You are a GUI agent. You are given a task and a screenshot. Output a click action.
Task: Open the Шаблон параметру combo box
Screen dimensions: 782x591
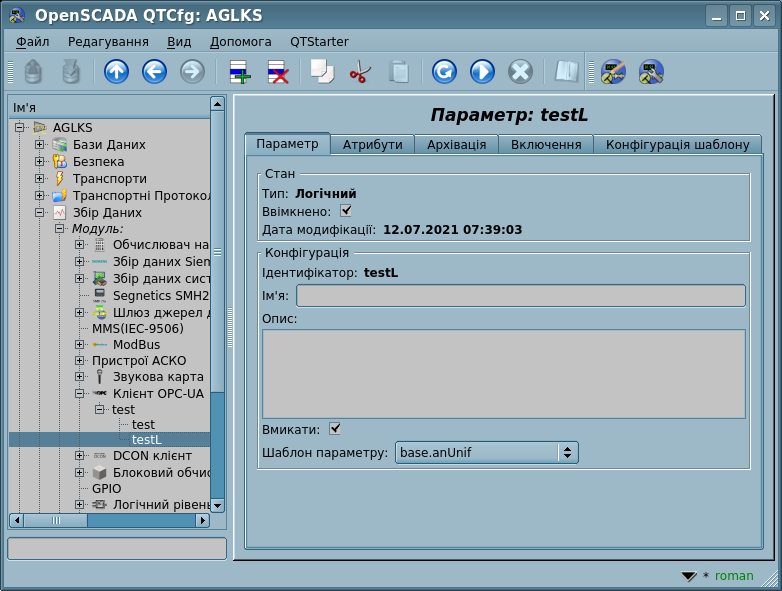coord(486,453)
